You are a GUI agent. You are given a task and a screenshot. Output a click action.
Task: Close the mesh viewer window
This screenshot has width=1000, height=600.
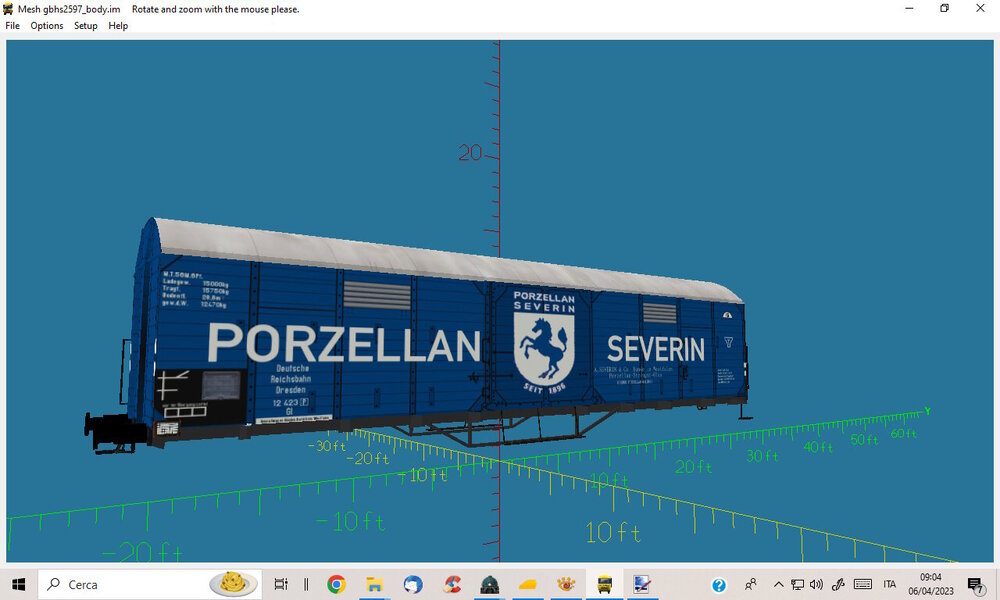tap(980, 8)
